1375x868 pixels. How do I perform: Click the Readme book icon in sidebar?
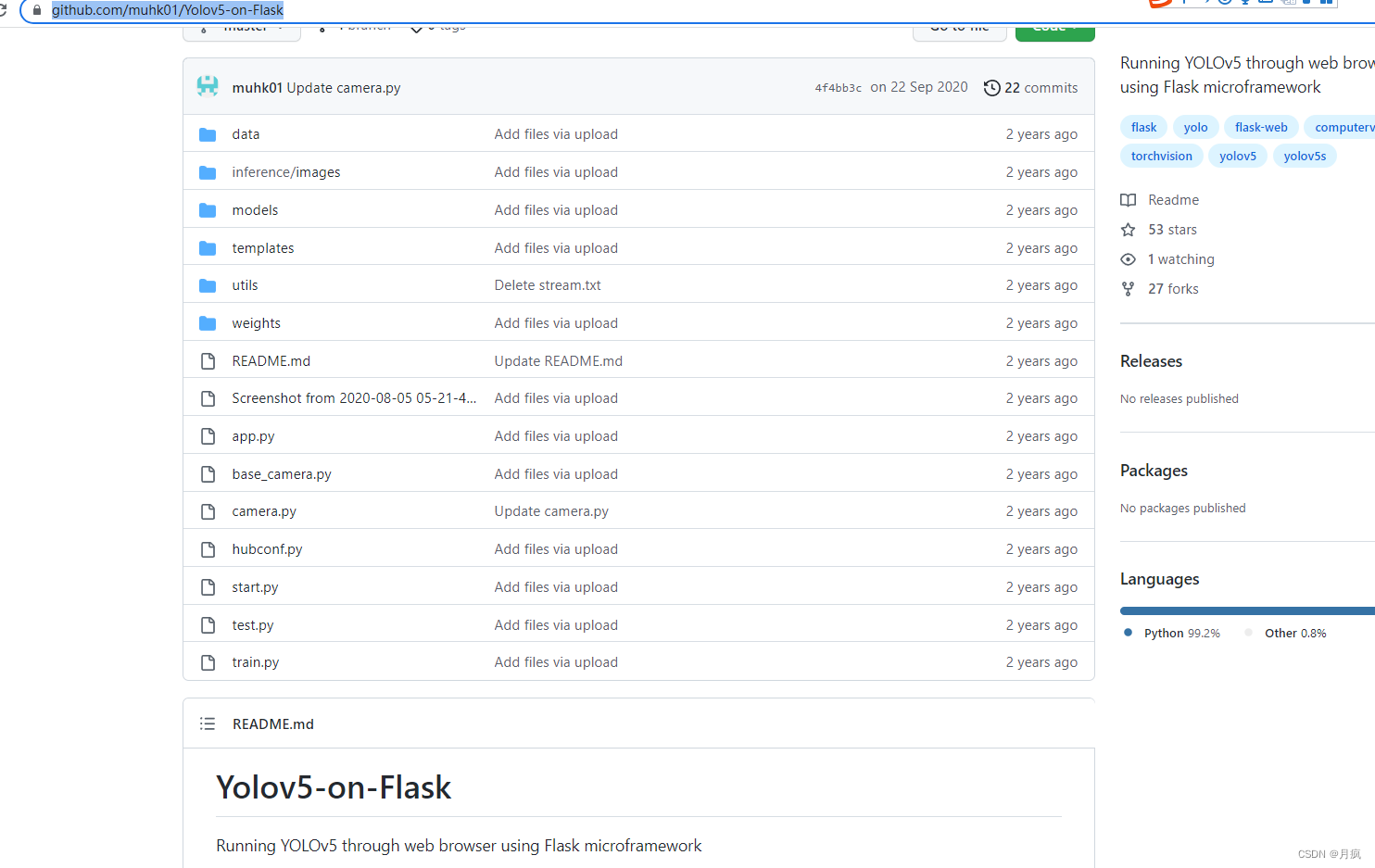(1128, 200)
